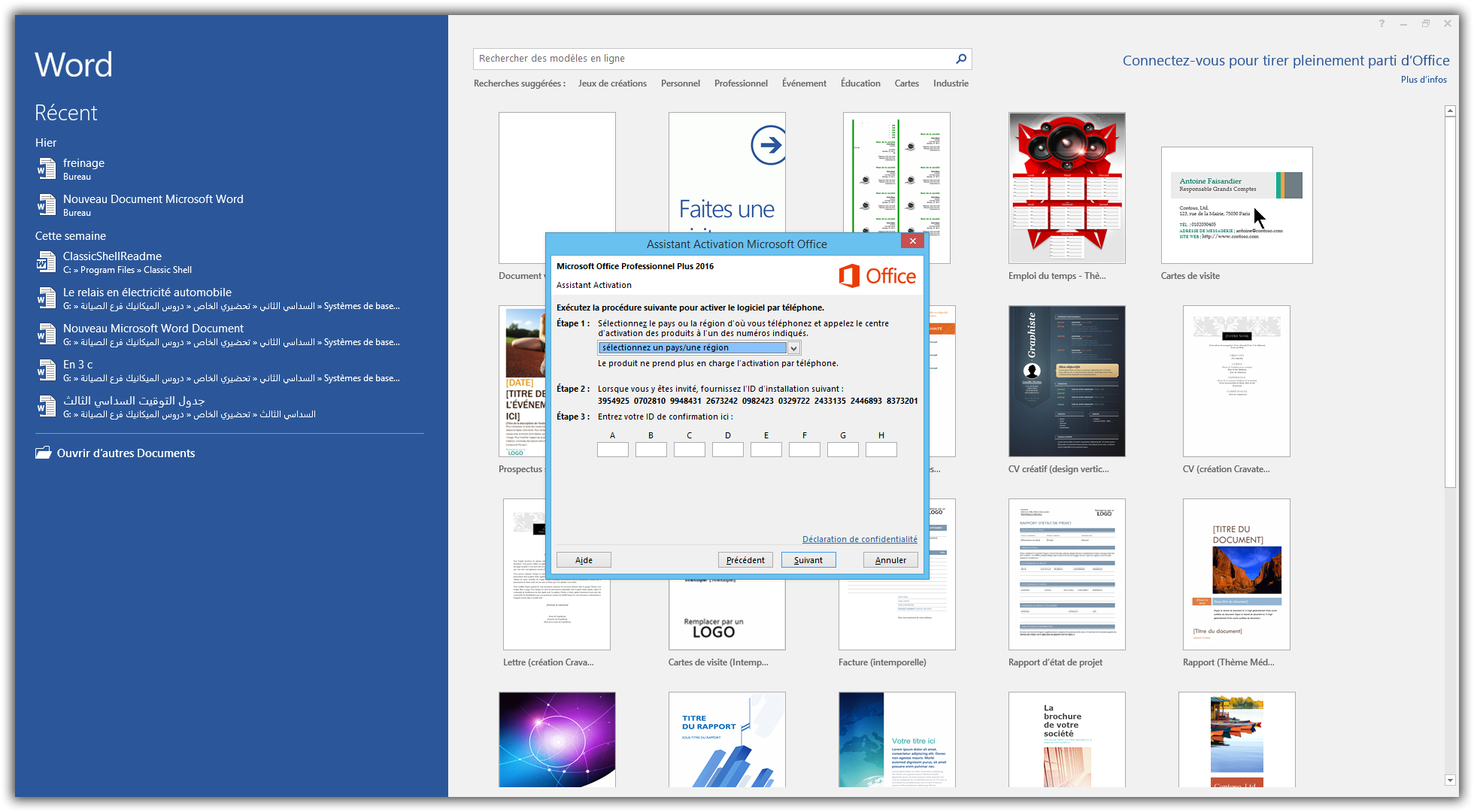
Task: Click the help question mark icon
Action: click(1381, 24)
